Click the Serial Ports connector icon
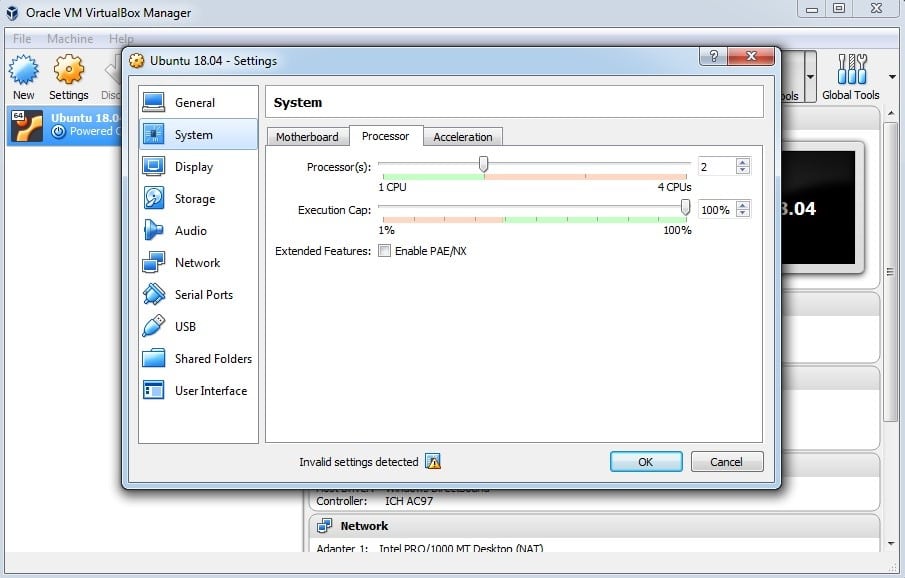905x578 pixels. [x=154, y=294]
